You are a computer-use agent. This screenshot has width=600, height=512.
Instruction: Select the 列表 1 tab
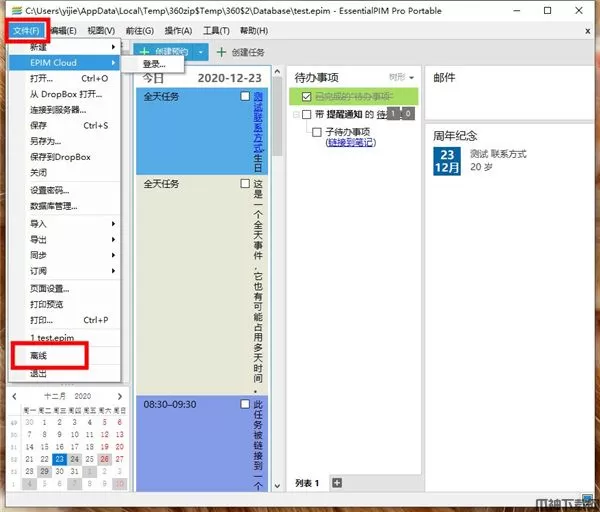click(307, 483)
